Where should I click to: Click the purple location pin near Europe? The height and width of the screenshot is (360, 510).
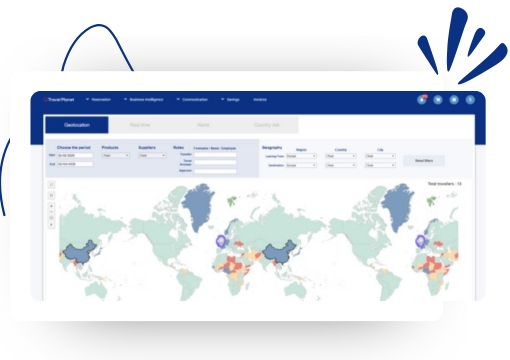221,241
